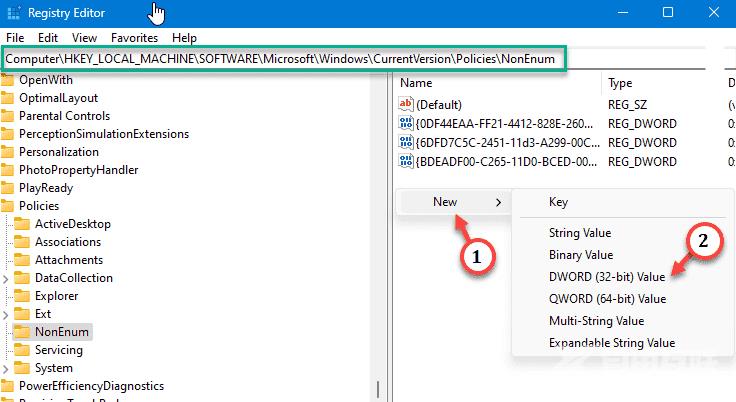Open the Favorites menu
This screenshot has width=736, height=402.
[x=134, y=38]
